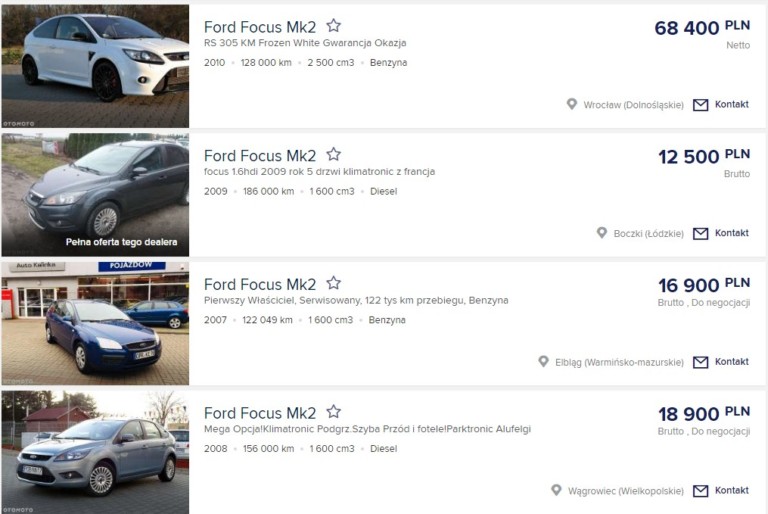Star the 68 400 PLN Ford Focus listing

pyautogui.click(x=334, y=27)
